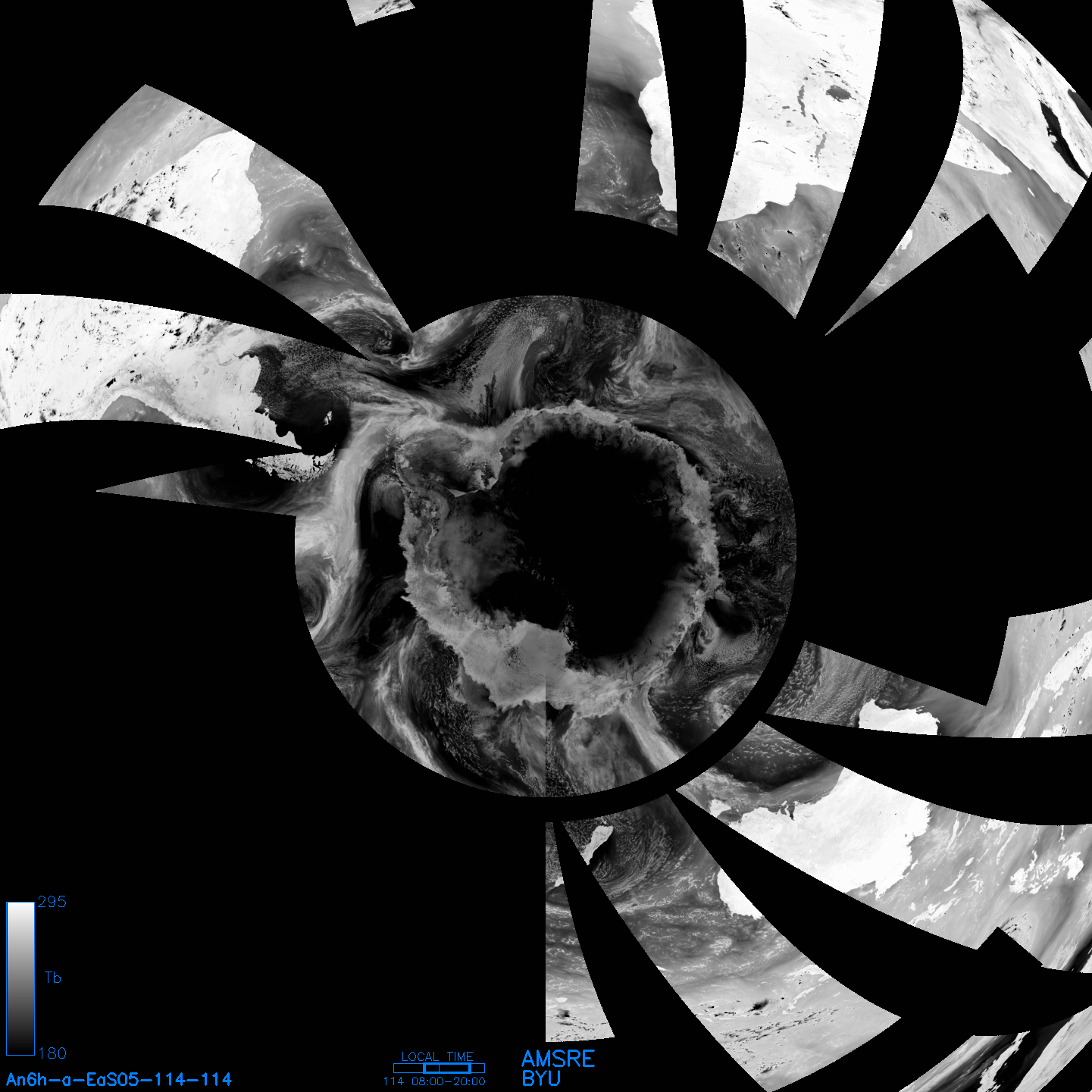Click the Tb grayscale color bar
The width and height of the screenshot is (1092, 1092).
[20, 978]
